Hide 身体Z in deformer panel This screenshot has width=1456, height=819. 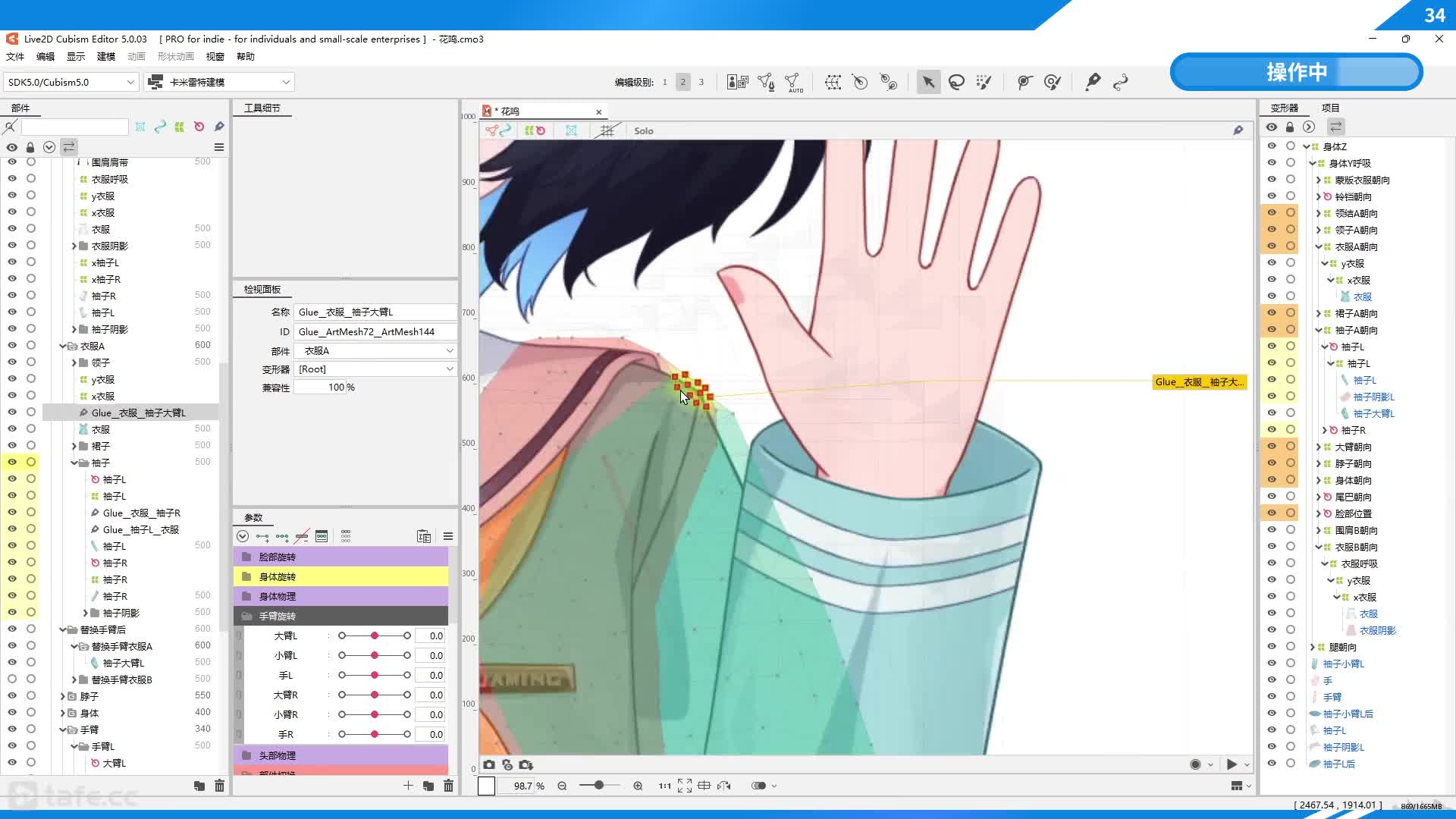pos(1272,146)
